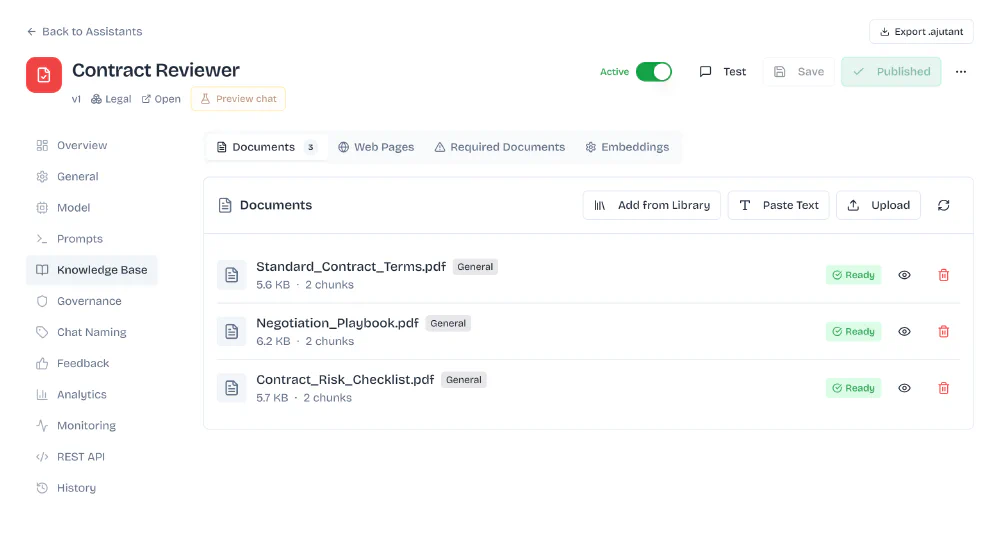Click the Contract_Risk_Checklist.pdf file name
1000x549 pixels.
coord(345,380)
